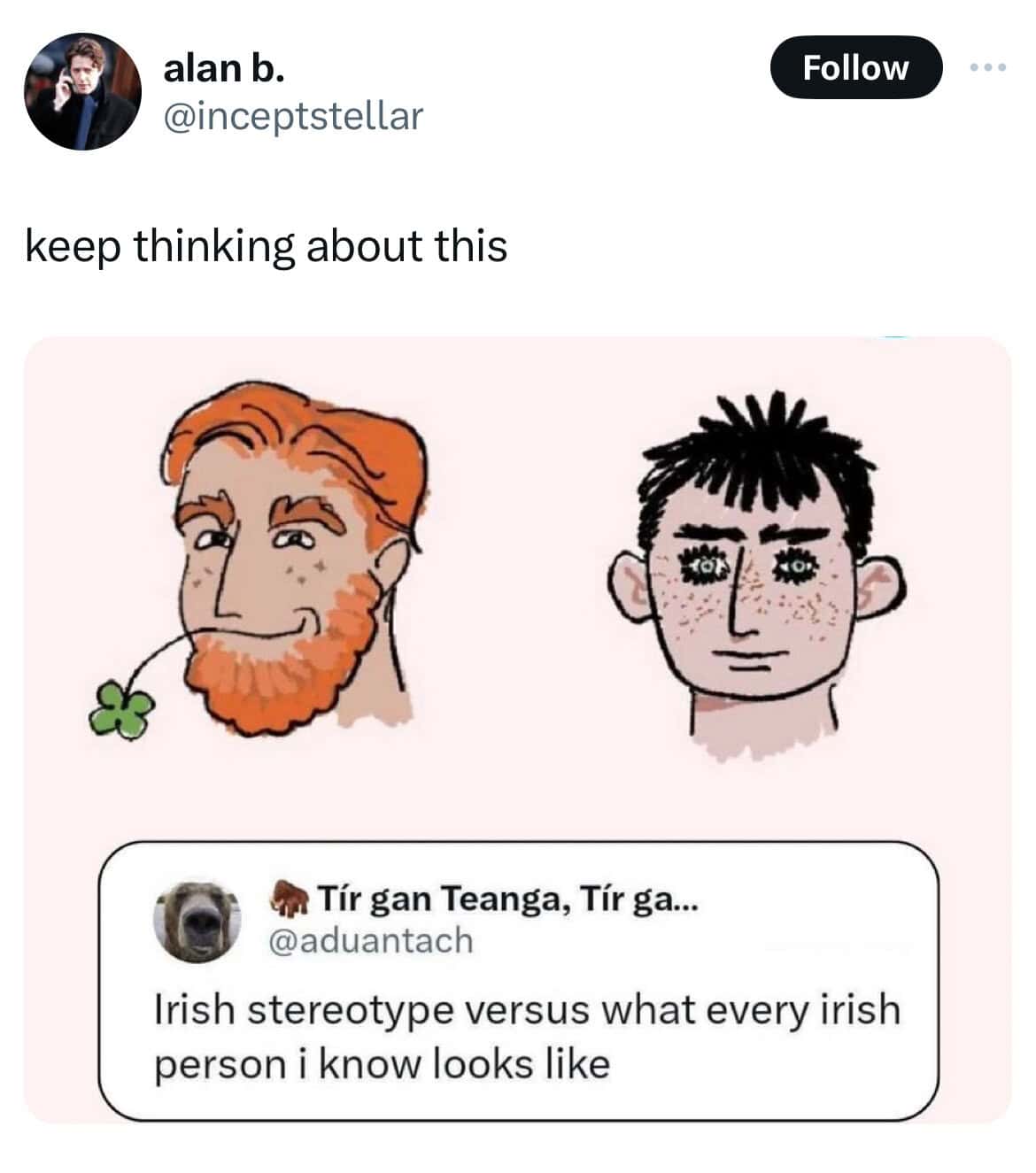Image resolution: width=1036 pixels, height=1173 pixels.
Task: Click the tweet text "keep thinking about this"
Action: click(266, 245)
